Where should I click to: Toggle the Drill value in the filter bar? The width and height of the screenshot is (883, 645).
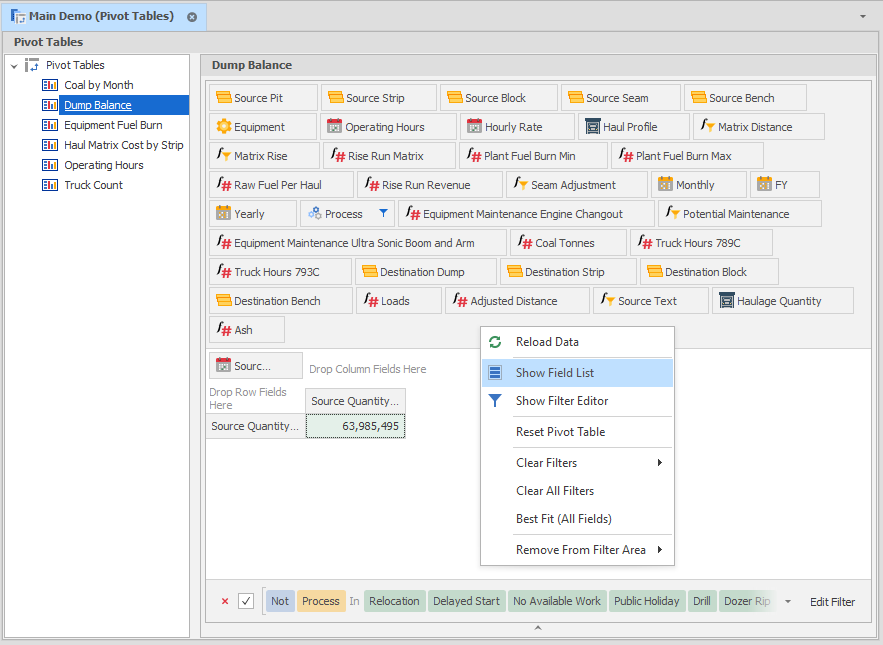[702, 601]
